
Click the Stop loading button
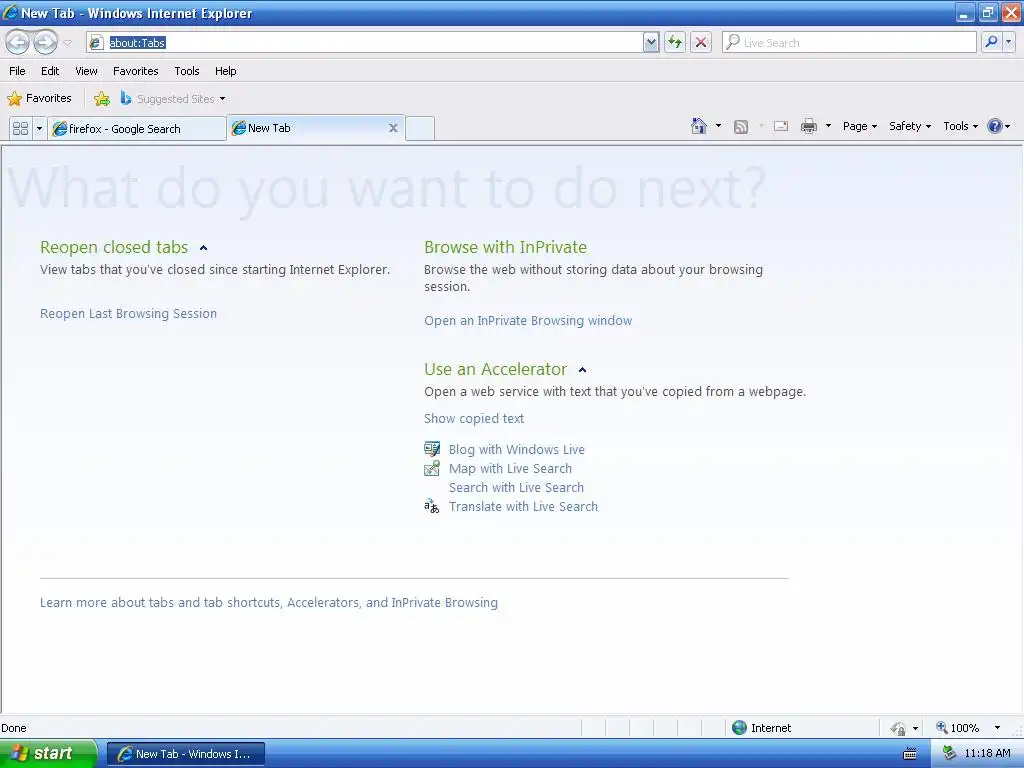click(x=701, y=42)
